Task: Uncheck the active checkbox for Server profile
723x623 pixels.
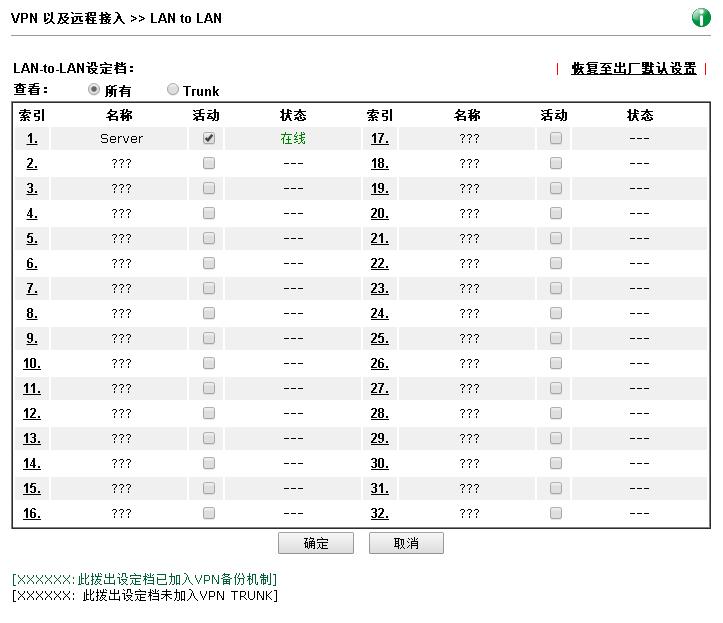Action: [x=209, y=138]
